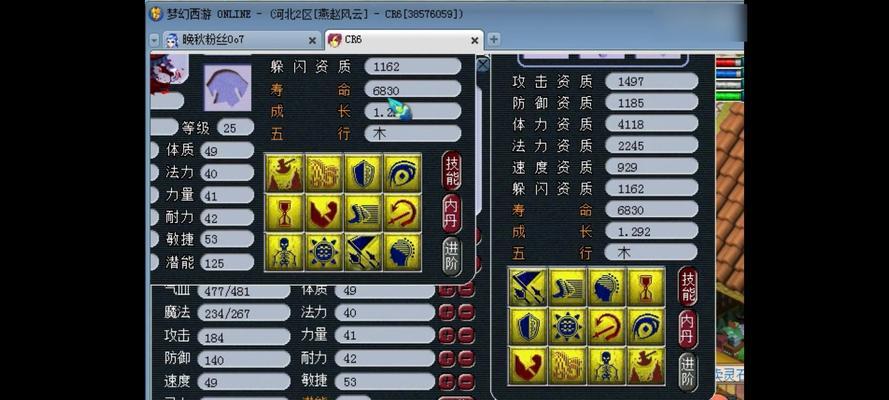Image resolution: width=889 pixels, height=400 pixels.
Task: Click the blue eye skill in left grid
Action: 403,173
